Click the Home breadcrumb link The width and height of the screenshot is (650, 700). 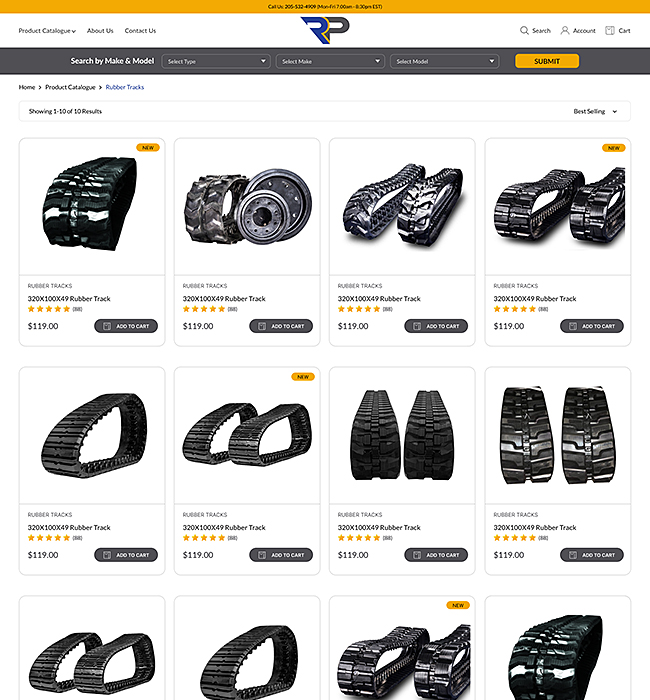tap(27, 87)
